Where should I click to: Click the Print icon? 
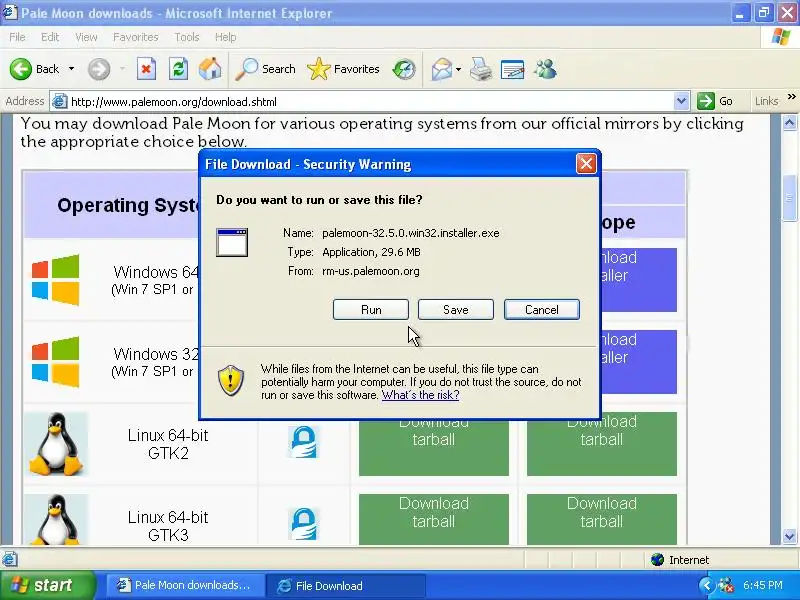[x=481, y=69]
